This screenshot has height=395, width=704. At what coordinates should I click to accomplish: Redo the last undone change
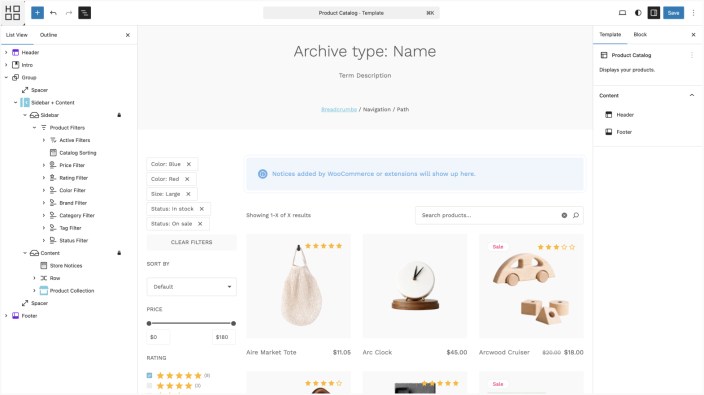click(x=69, y=13)
